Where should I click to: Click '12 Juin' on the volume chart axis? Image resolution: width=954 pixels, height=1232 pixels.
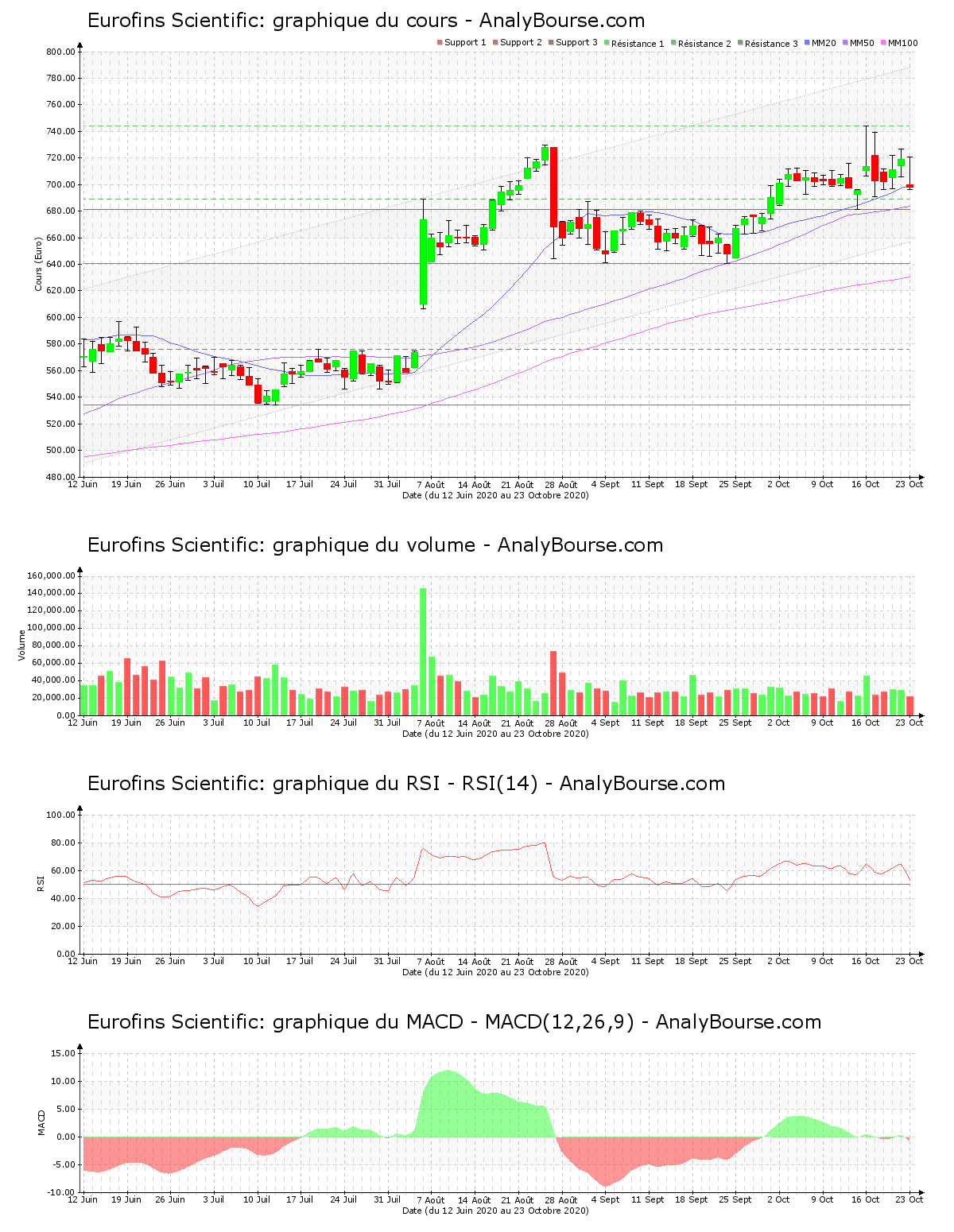coord(83,723)
